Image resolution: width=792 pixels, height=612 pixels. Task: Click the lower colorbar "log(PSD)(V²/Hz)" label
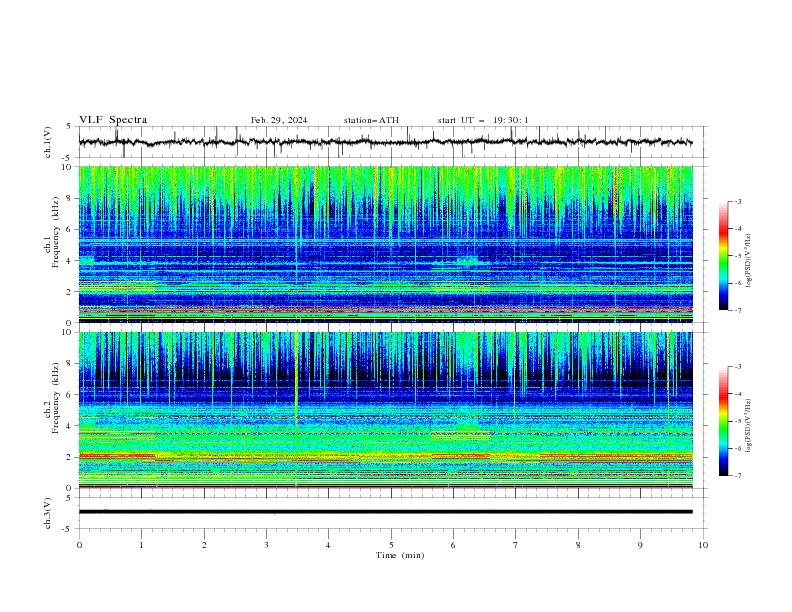point(748,426)
